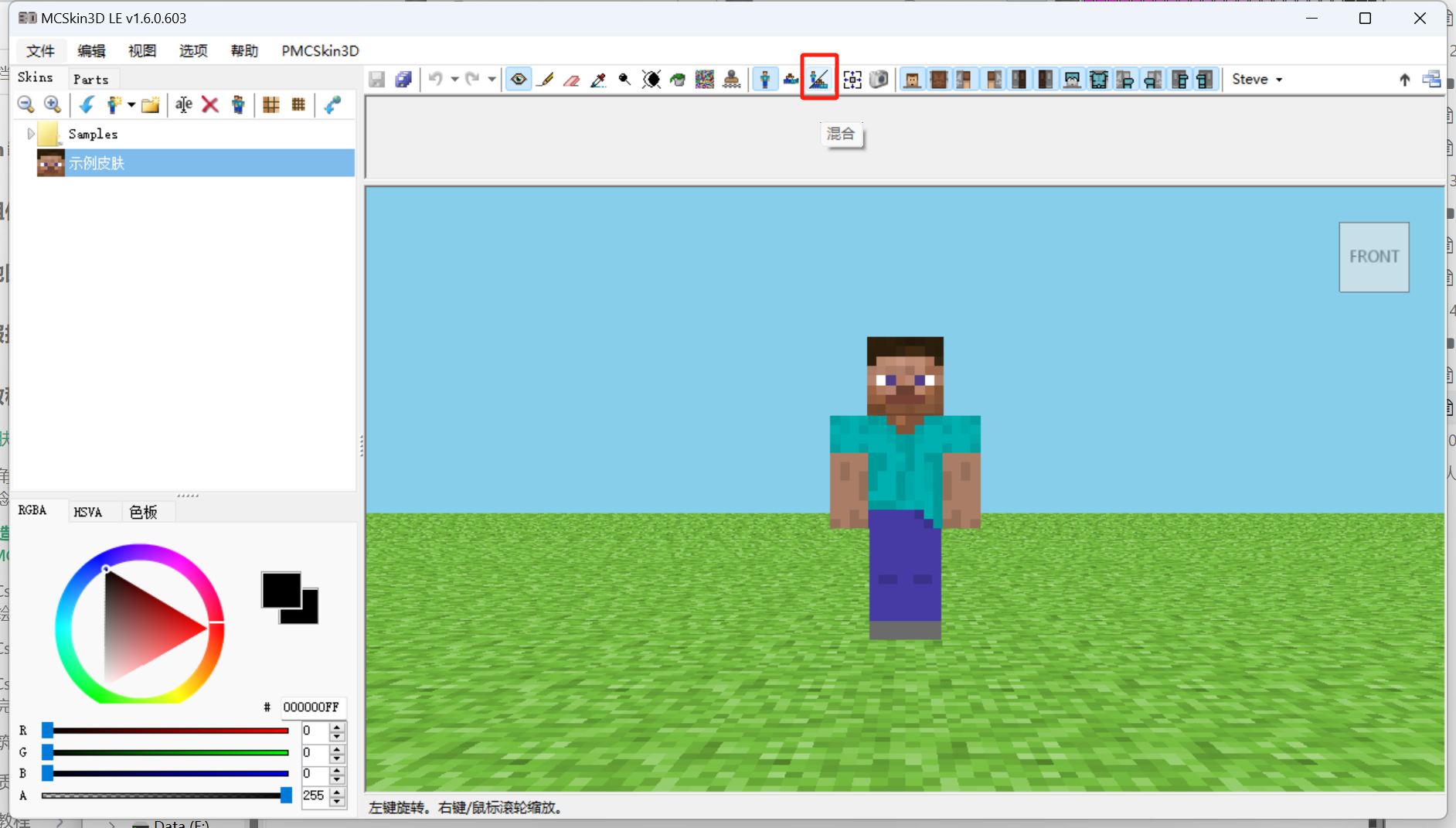
Task: Click the color wheel picker
Action: [x=140, y=623]
